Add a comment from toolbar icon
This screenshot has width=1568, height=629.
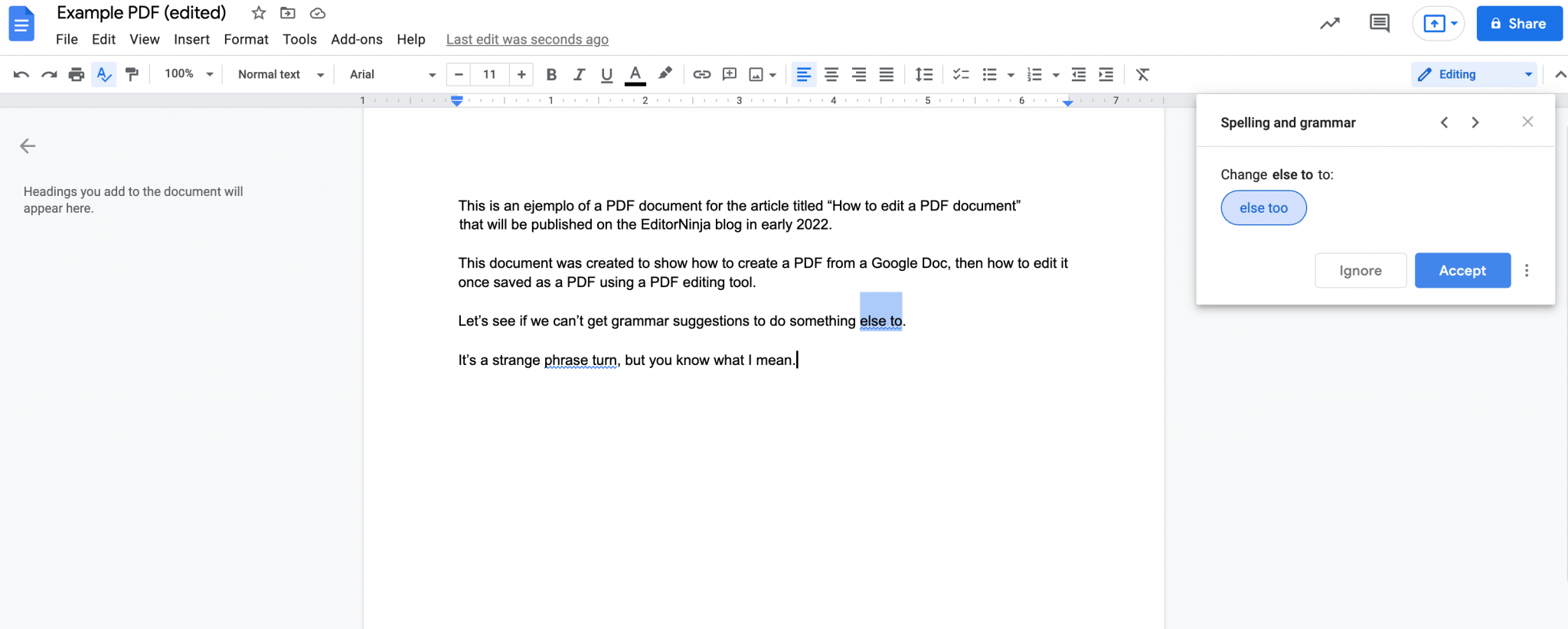point(730,74)
